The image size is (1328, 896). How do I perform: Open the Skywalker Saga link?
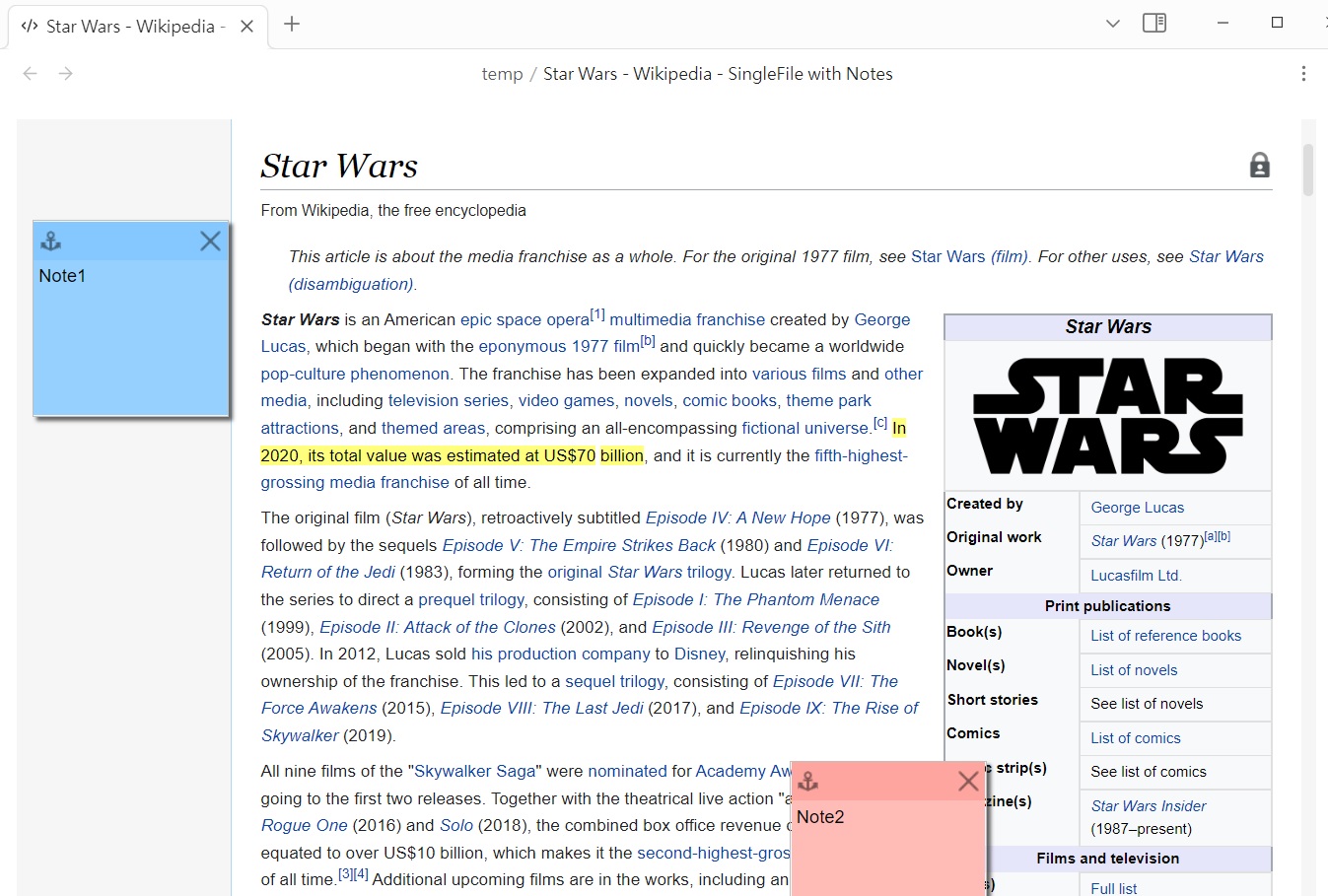tap(475, 771)
